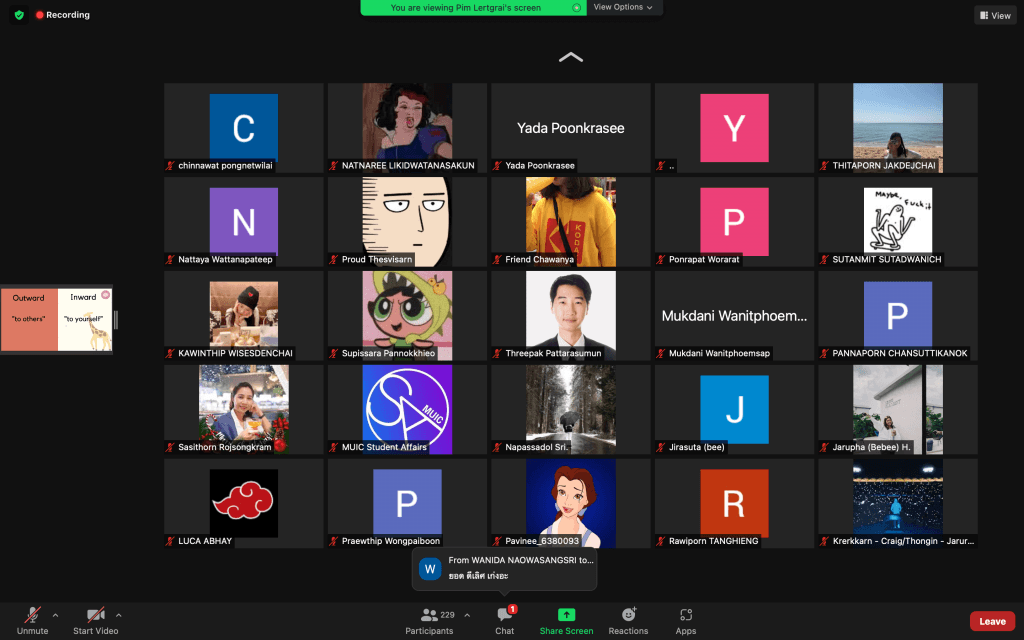
Task: Select the shared screen Outward Inward thumbnail
Action: coord(56,320)
